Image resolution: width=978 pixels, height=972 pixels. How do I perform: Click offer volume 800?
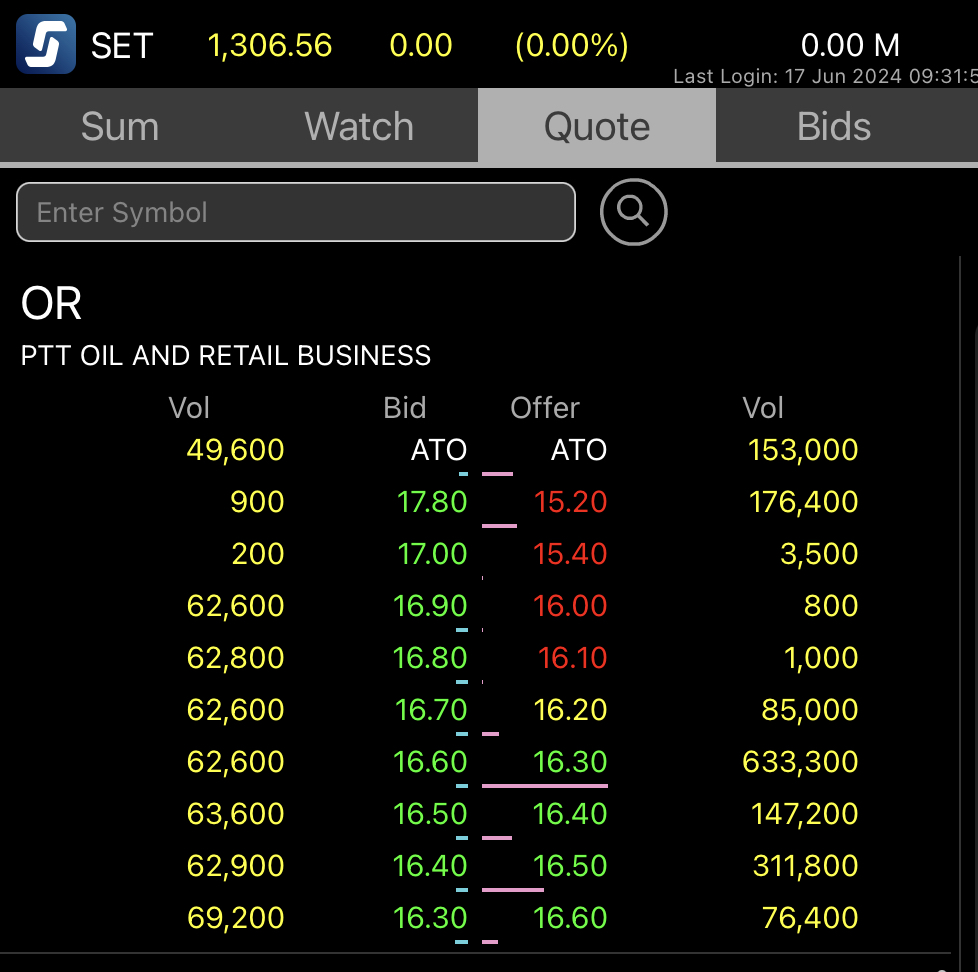[x=831, y=606]
